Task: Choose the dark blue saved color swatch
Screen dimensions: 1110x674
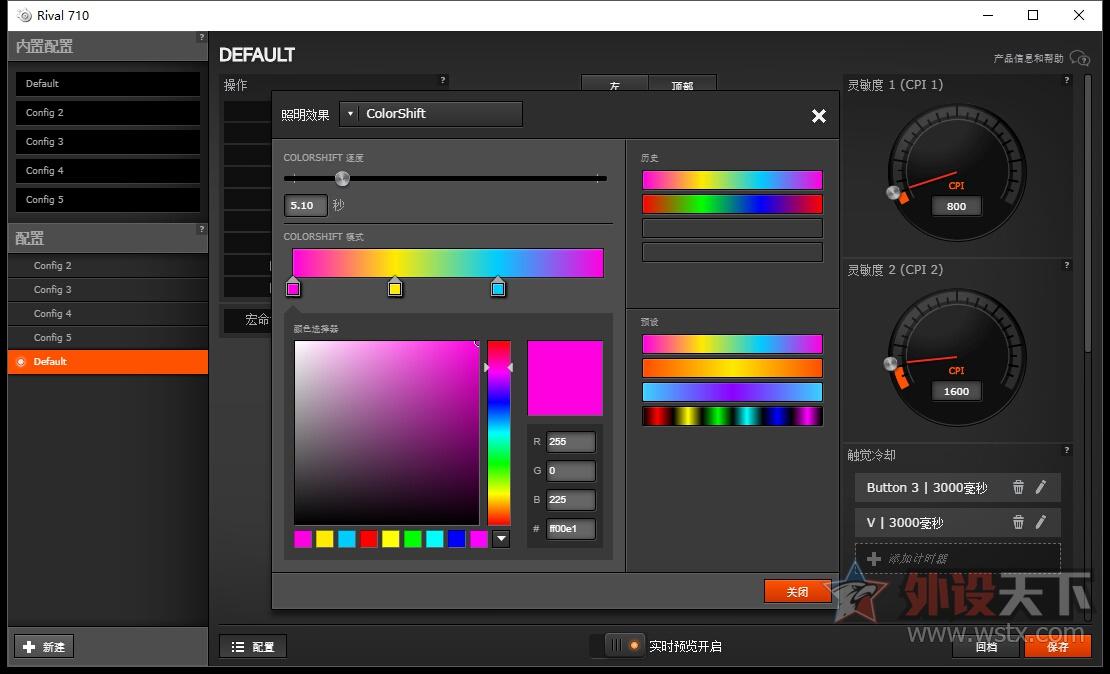Action: pyautogui.click(x=457, y=539)
